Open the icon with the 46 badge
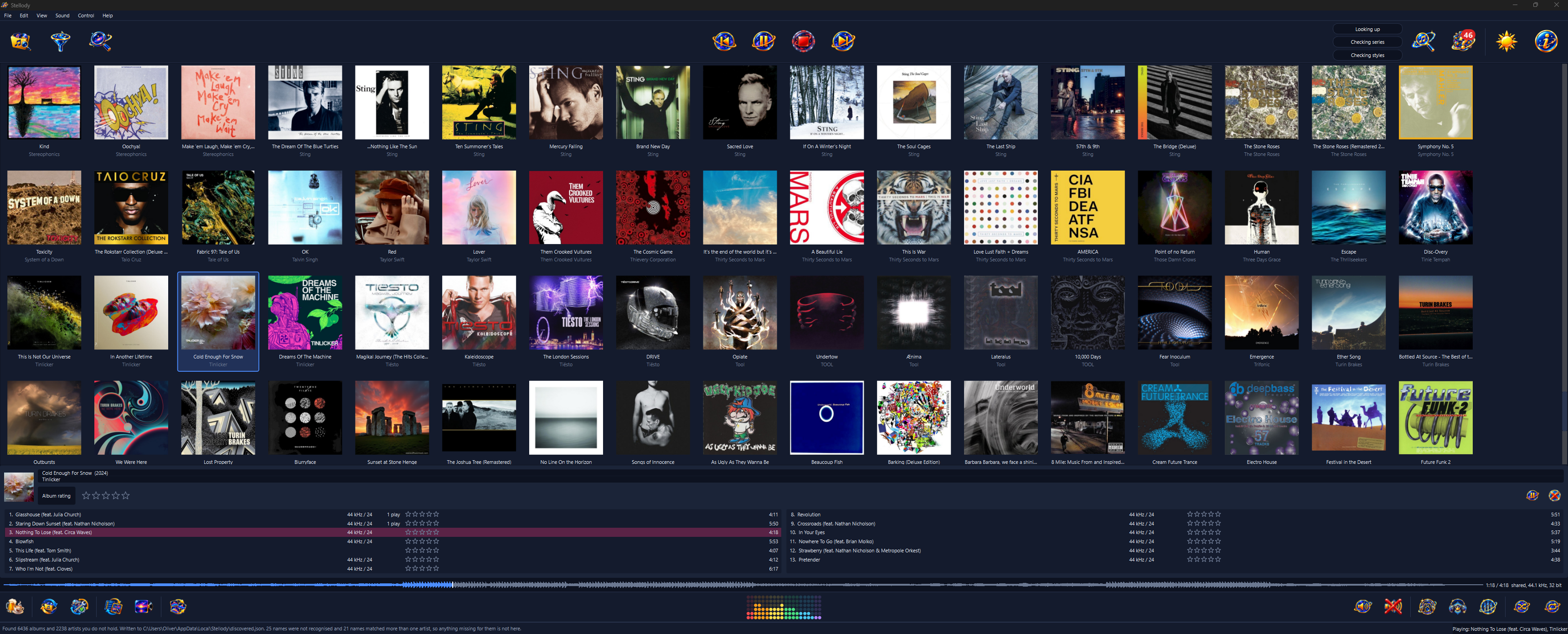 tap(1463, 41)
